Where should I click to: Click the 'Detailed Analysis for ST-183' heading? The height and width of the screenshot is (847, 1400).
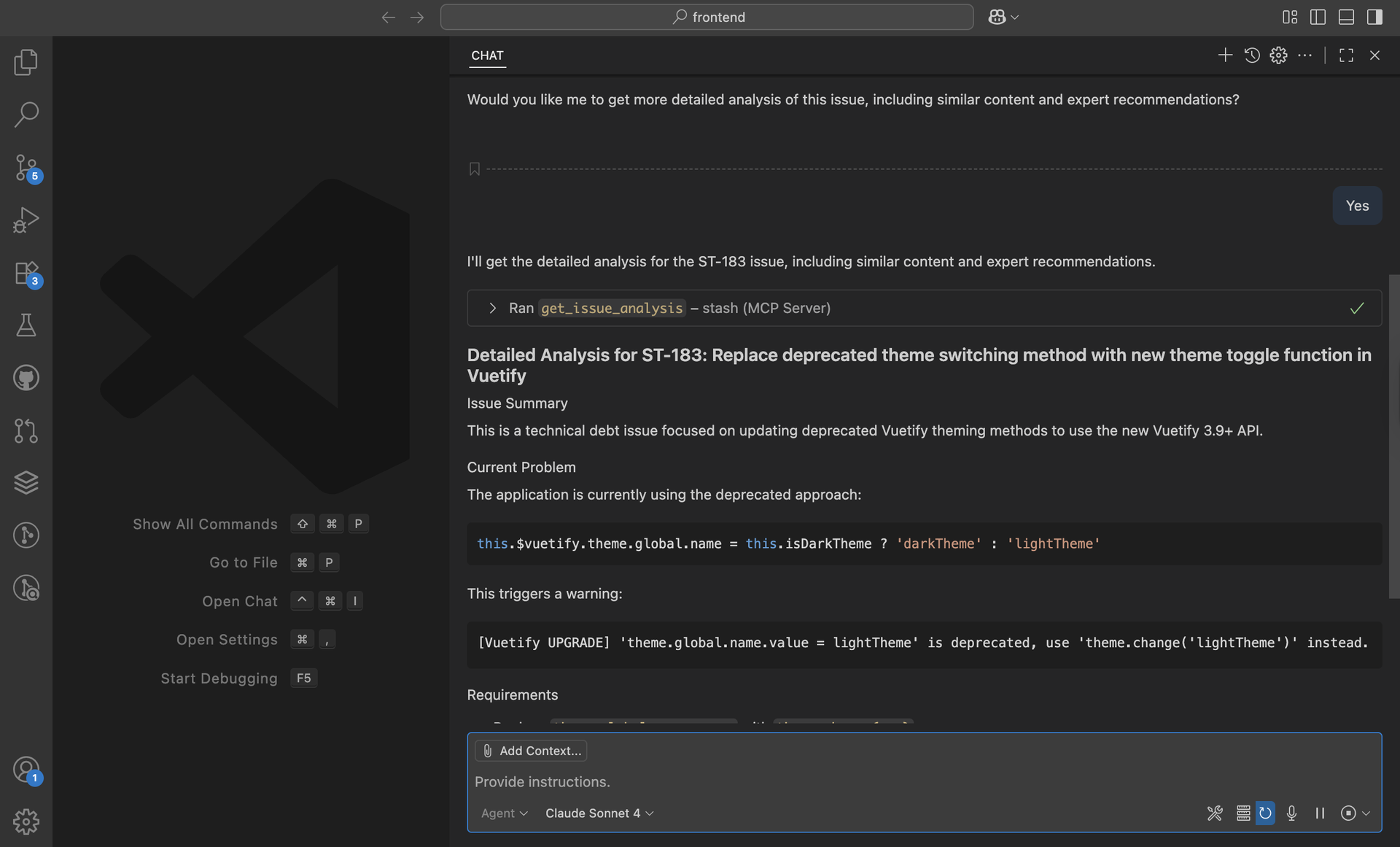pyautogui.click(x=919, y=365)
